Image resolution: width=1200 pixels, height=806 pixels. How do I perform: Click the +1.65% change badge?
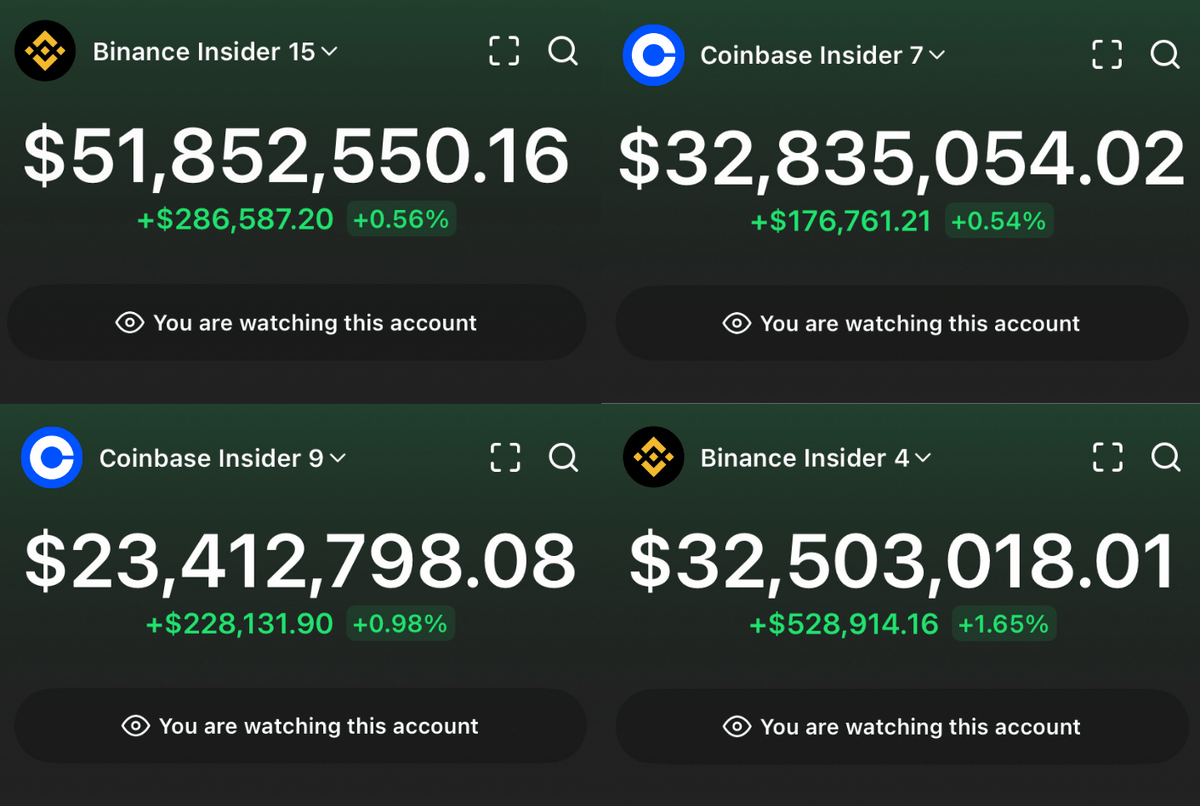pyautogui.click(x=1004, y=625)
